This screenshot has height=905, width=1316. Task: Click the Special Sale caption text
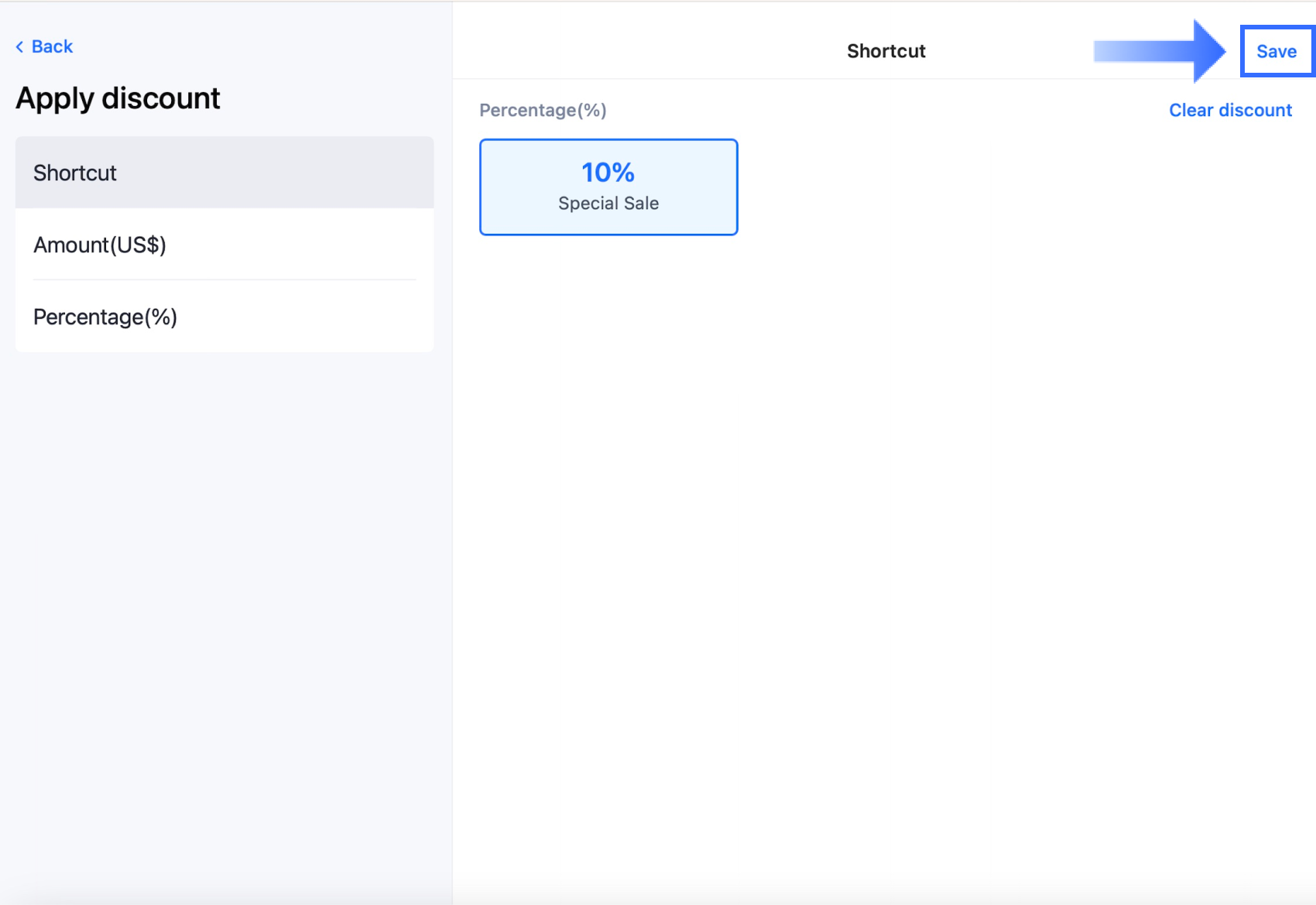pyautogui.click(x=608, y=204)
